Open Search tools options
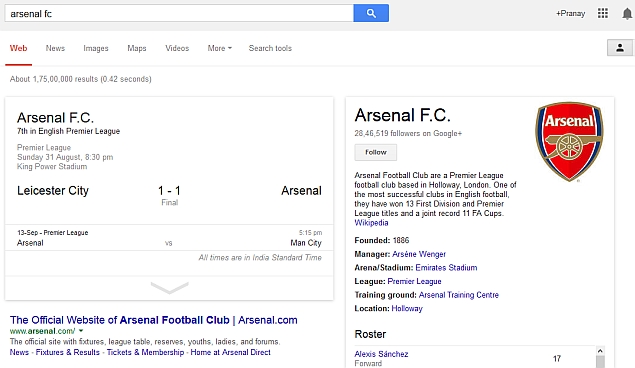635x368 pixels. click(x=270, y=48)
